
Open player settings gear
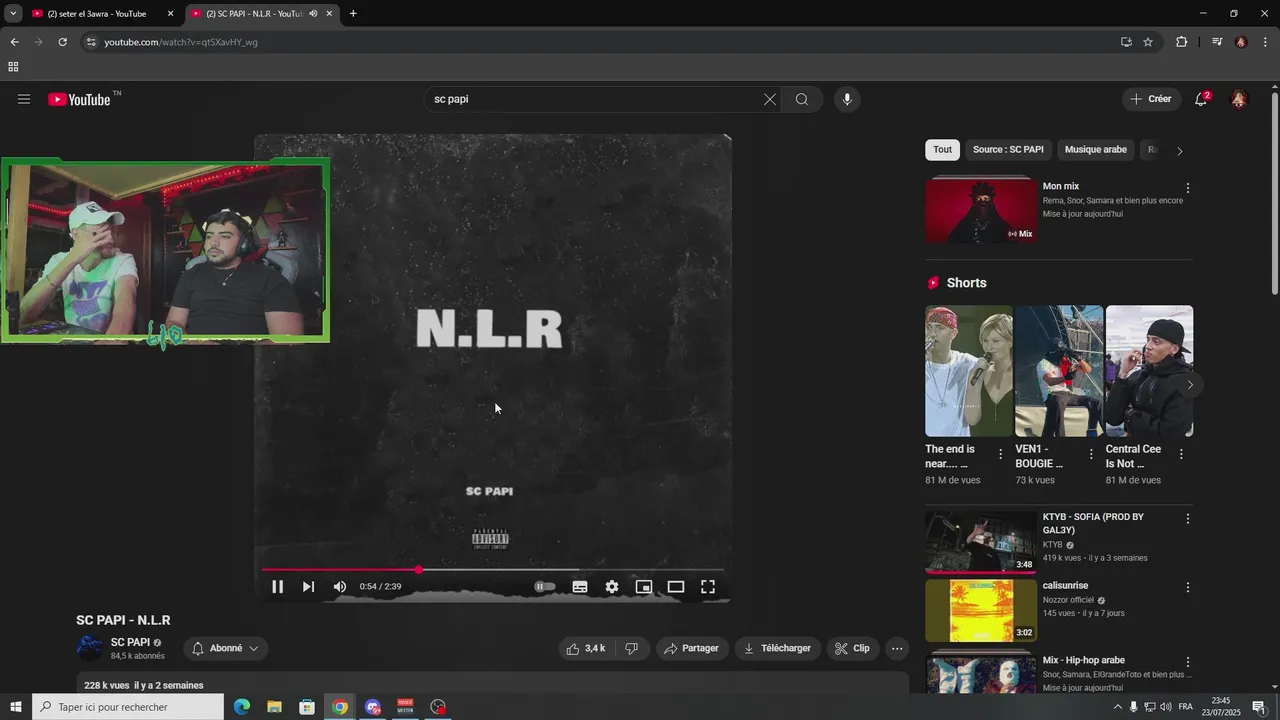(612, 587)
